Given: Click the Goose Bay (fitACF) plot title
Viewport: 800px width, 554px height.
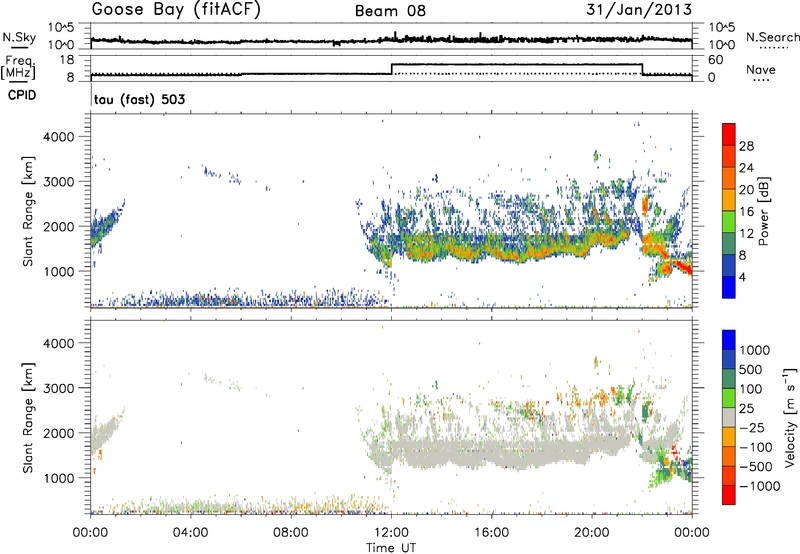Looking at the screenshot, I should click(x=176, y=10).
